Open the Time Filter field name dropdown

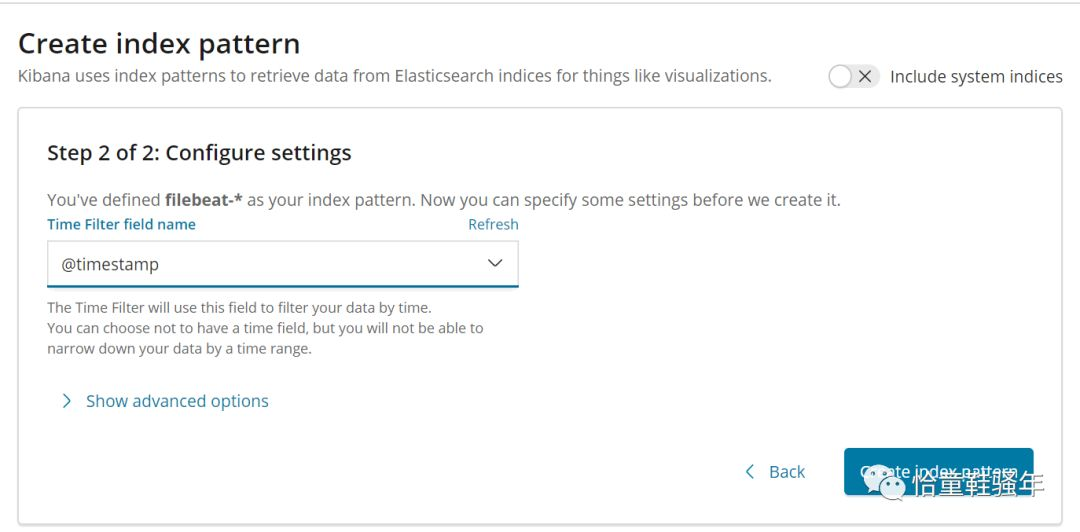coord(282,264)
